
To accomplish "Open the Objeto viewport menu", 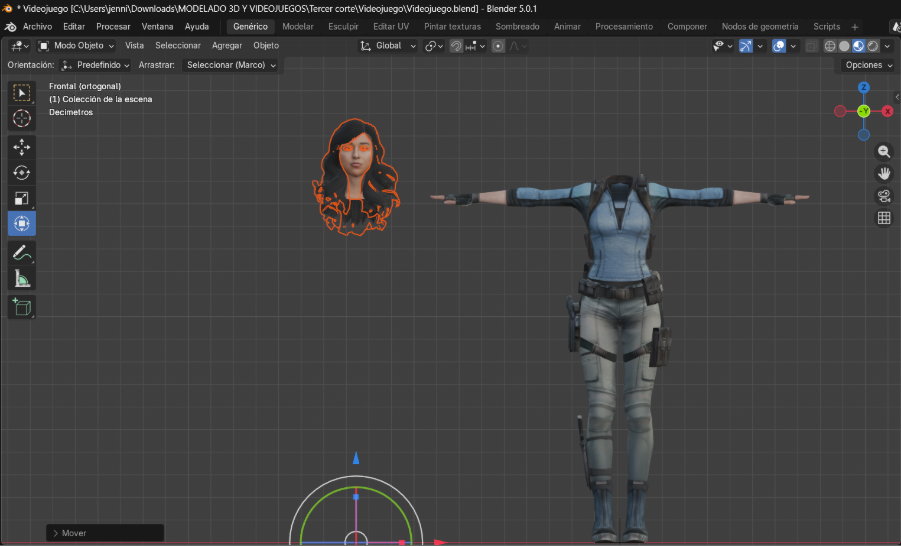I will [266, 46].
